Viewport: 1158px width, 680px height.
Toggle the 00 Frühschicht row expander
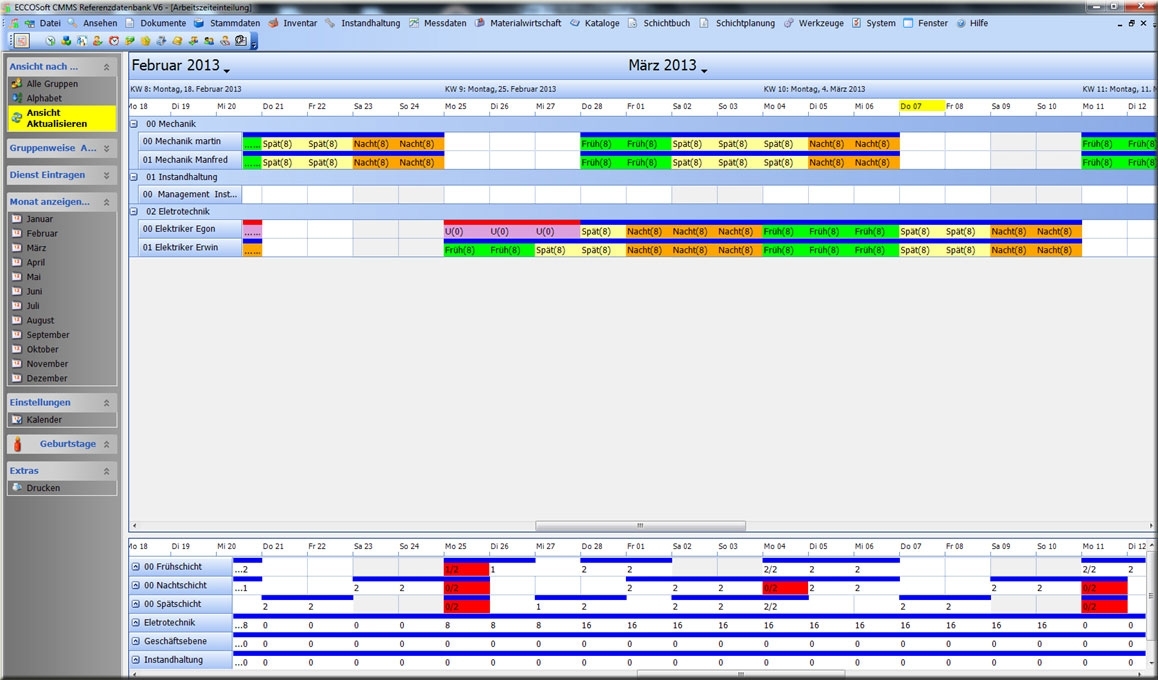coord(136,566)
